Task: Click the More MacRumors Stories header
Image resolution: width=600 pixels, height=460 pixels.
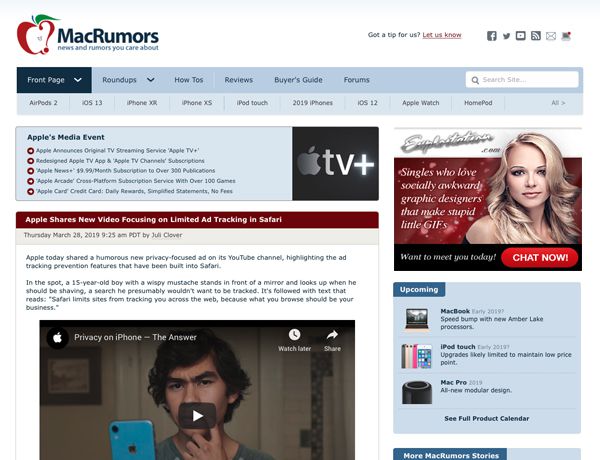Action: tap(451, 455)
